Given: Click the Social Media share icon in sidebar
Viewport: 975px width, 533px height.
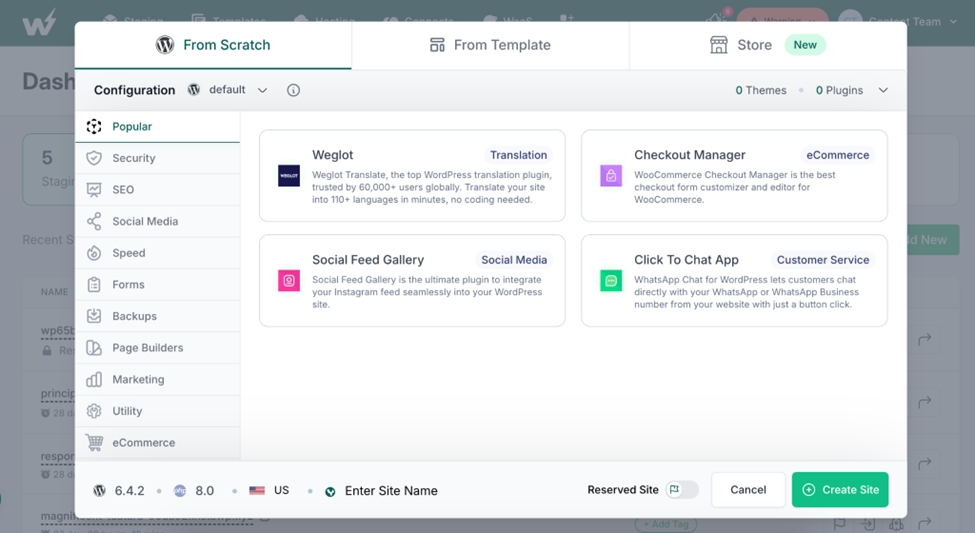Looking at the screenshot, I should [94, 221].
